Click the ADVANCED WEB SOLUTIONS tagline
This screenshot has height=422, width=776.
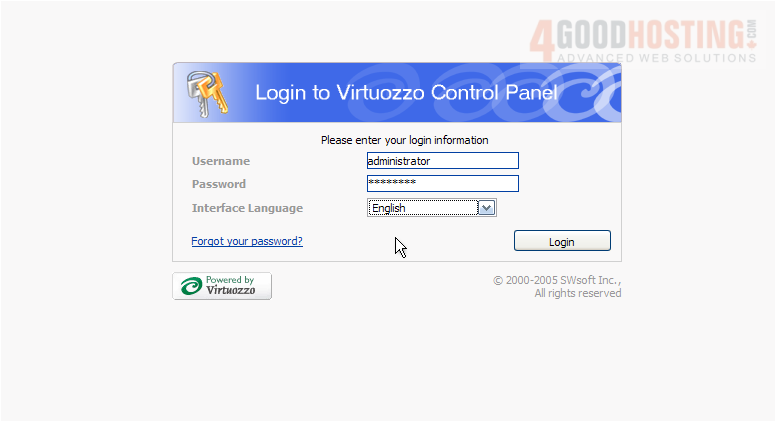tap(657, 58)
